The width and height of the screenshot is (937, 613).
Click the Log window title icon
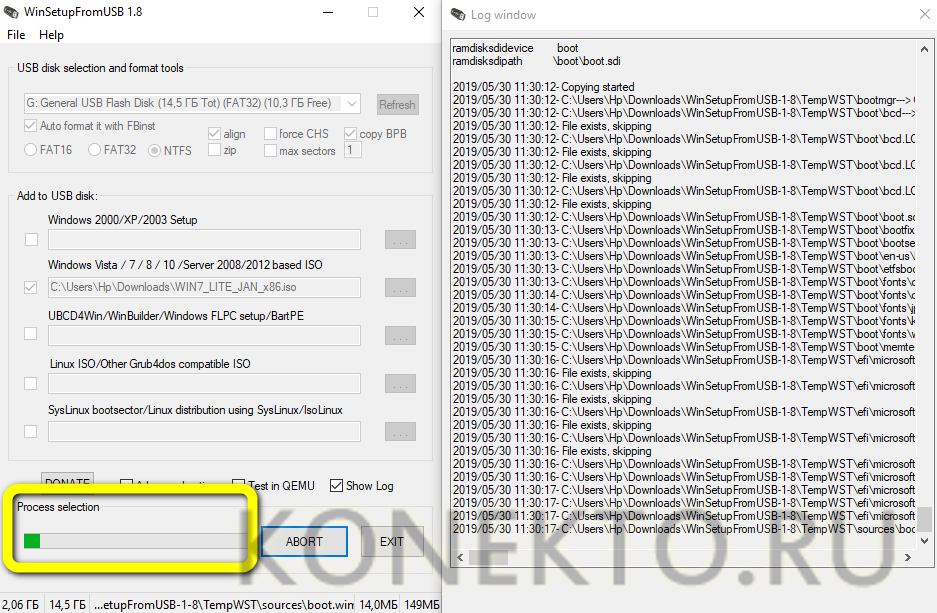tap(458, 14)
